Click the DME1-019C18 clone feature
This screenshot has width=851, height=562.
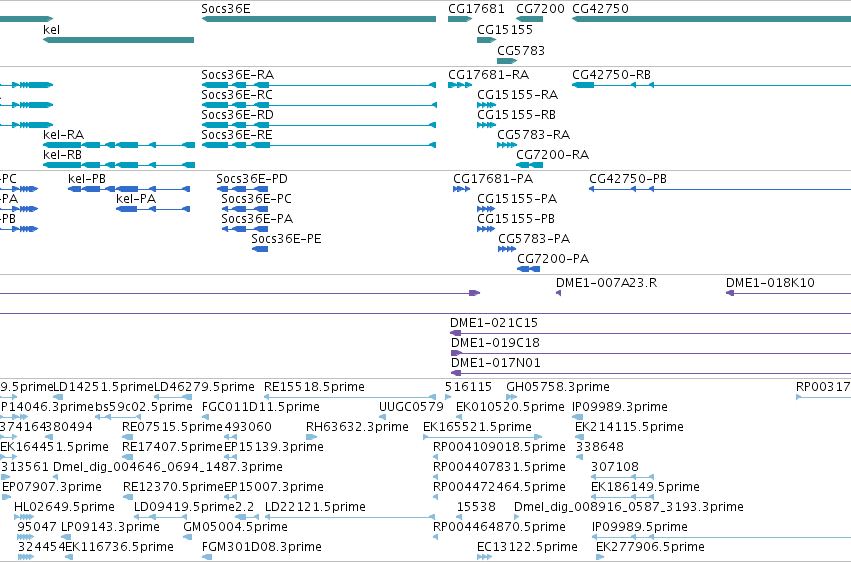click(x=650, y=353)
